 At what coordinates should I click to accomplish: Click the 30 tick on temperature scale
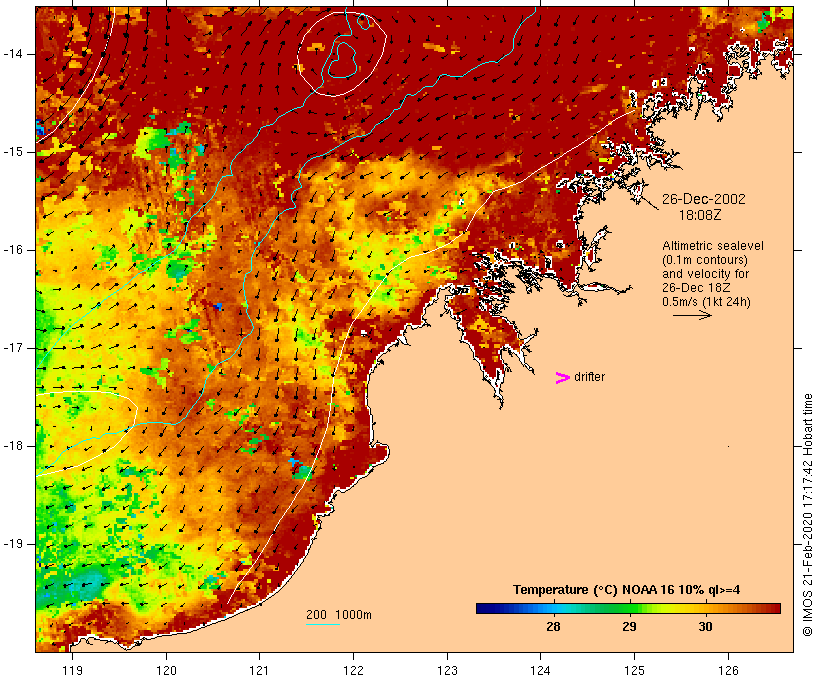(x=705, y=626)
